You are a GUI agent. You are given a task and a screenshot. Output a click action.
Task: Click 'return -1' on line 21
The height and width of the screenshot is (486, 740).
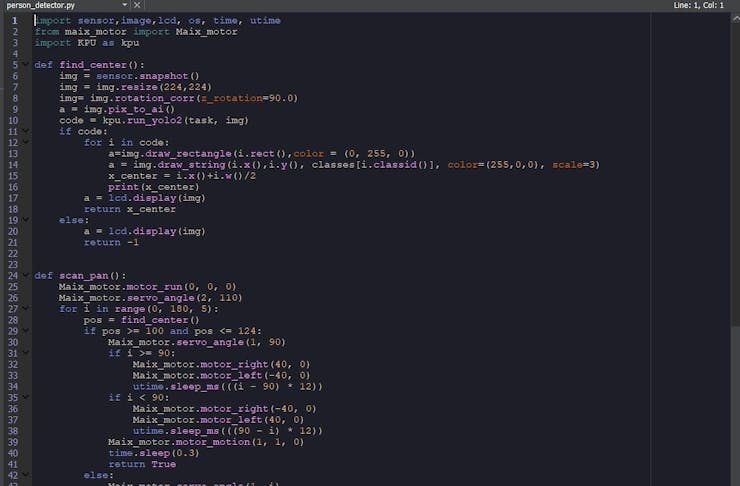tap(111, 243)
